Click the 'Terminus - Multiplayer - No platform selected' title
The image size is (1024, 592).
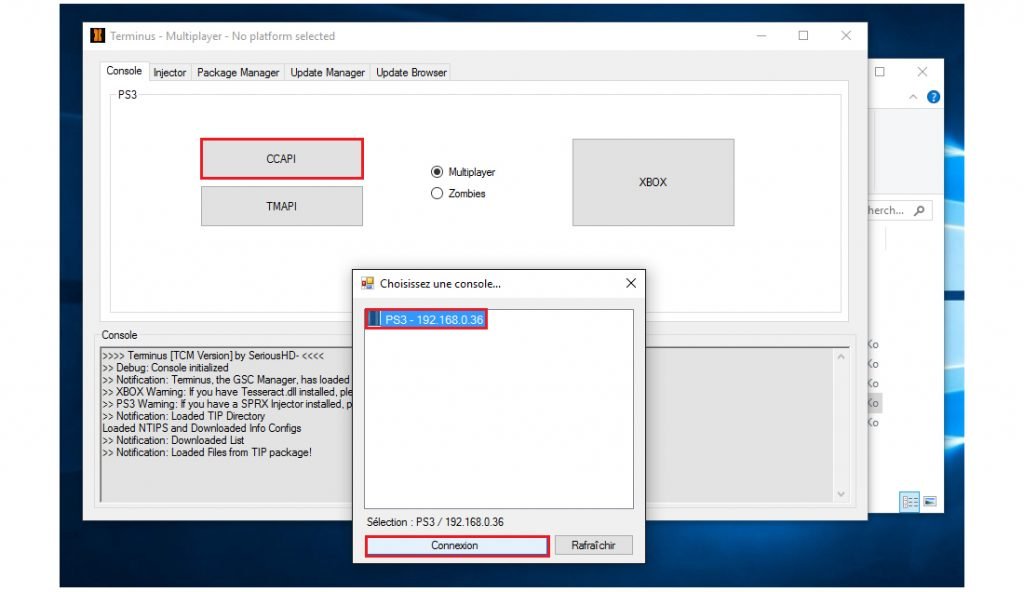tap(222, 36)
